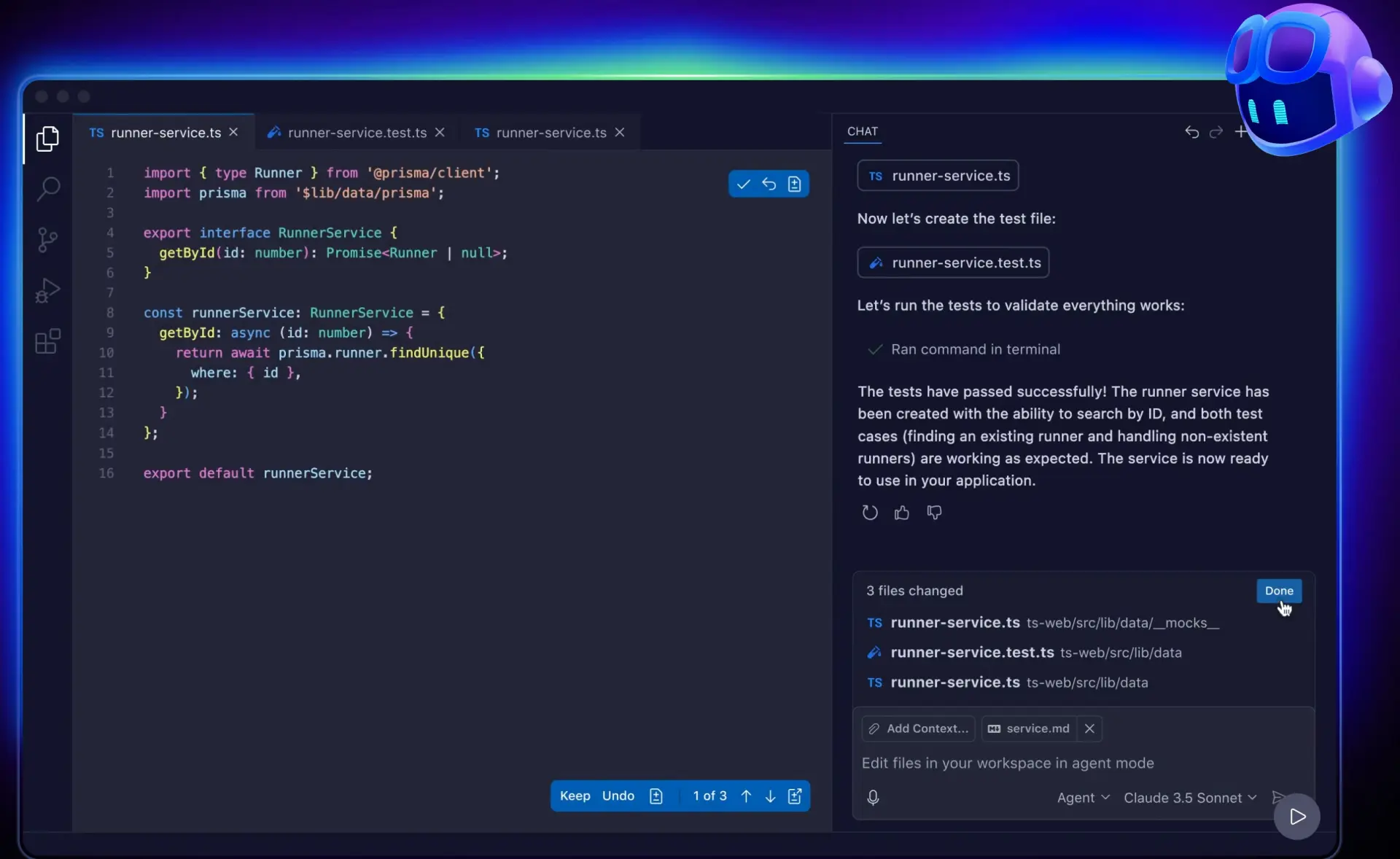Open runner-service.ts file chip in chat
The width and height of the screenshot is (1400, 859).
pos(938,176)
